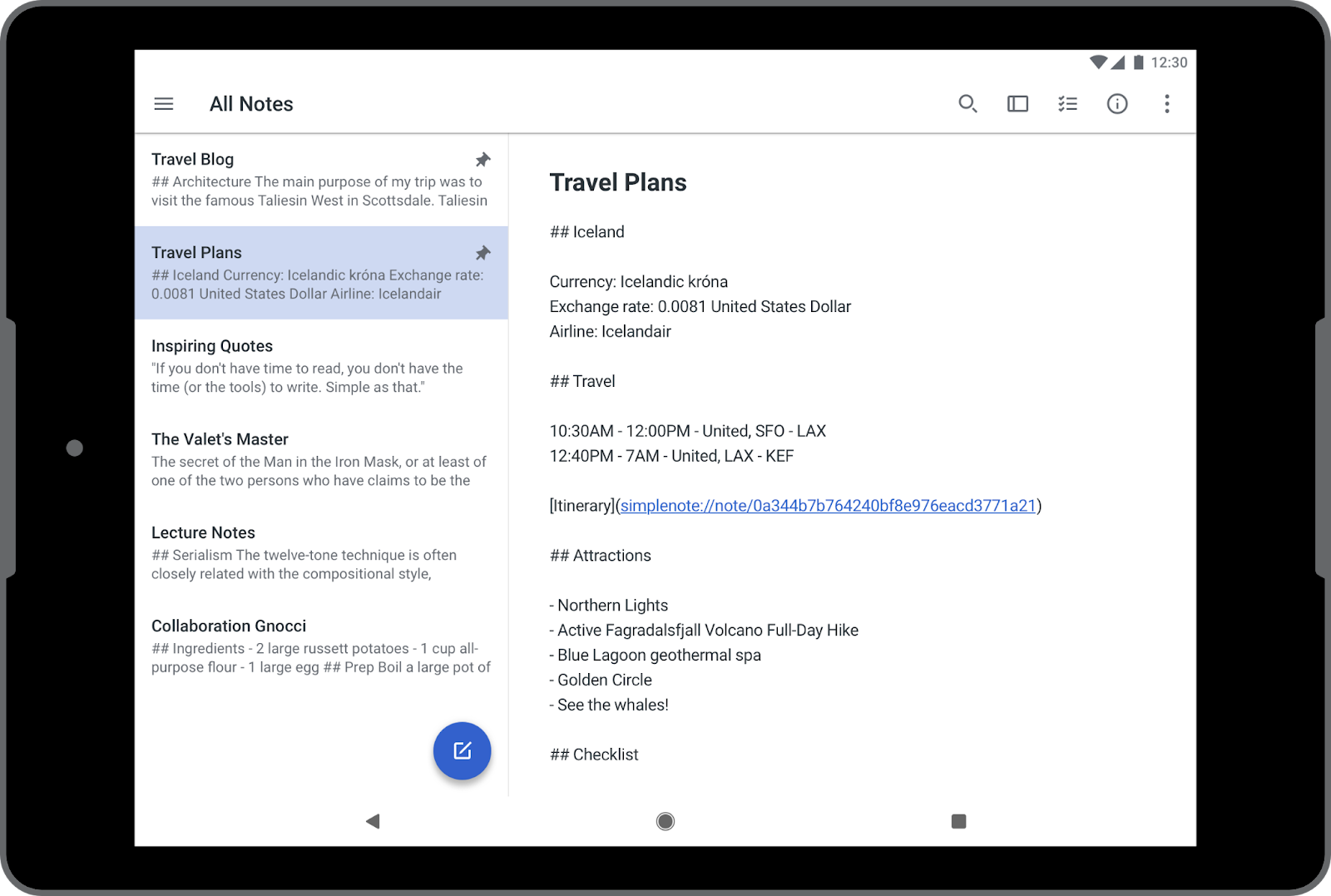Place cursor in the Travel Plans heading
Screen dimensions: 1331x896
pyautogui.click(x=618, y=182)
